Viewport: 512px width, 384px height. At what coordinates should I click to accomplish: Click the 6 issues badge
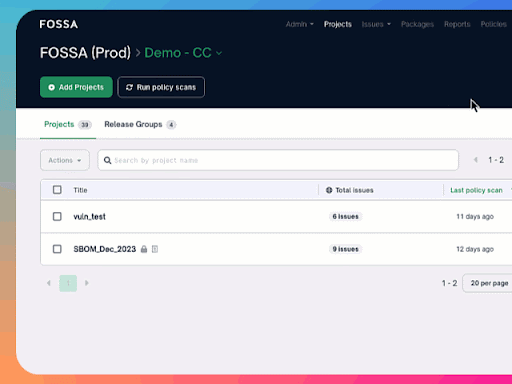pyautogui.click(x=345, y=216)
